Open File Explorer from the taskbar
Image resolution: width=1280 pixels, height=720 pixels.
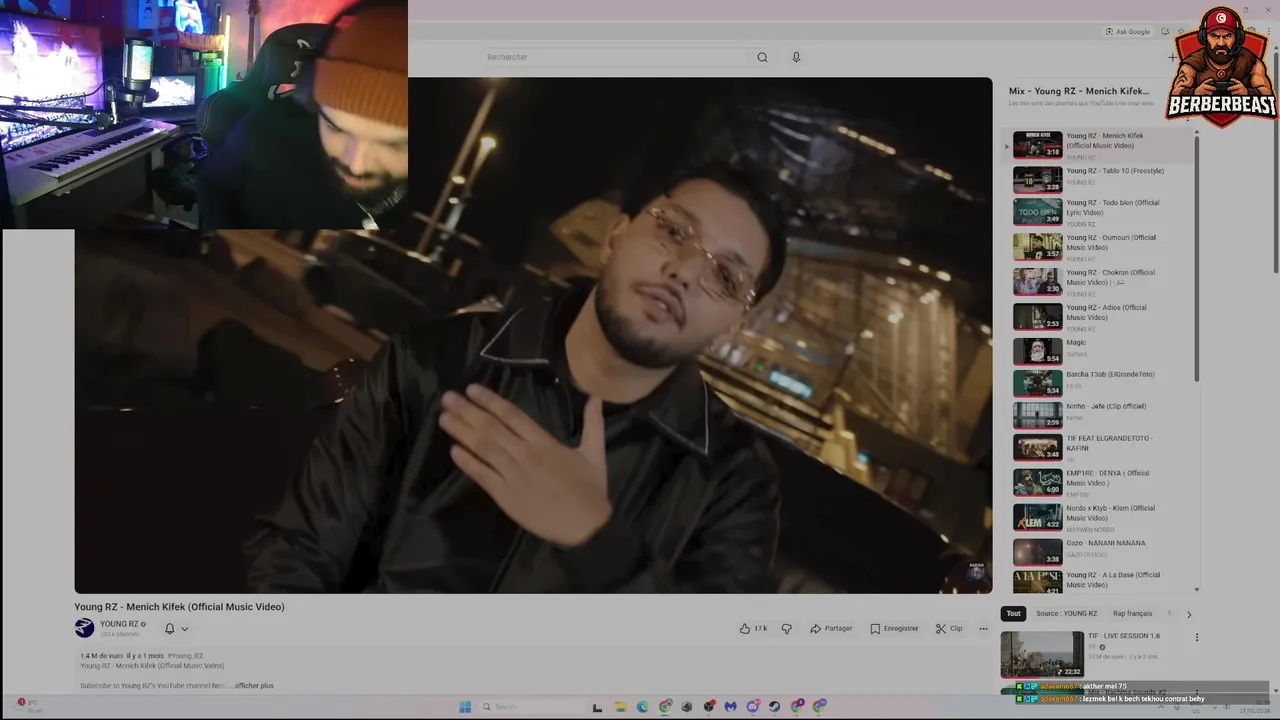tap(620, 707)
